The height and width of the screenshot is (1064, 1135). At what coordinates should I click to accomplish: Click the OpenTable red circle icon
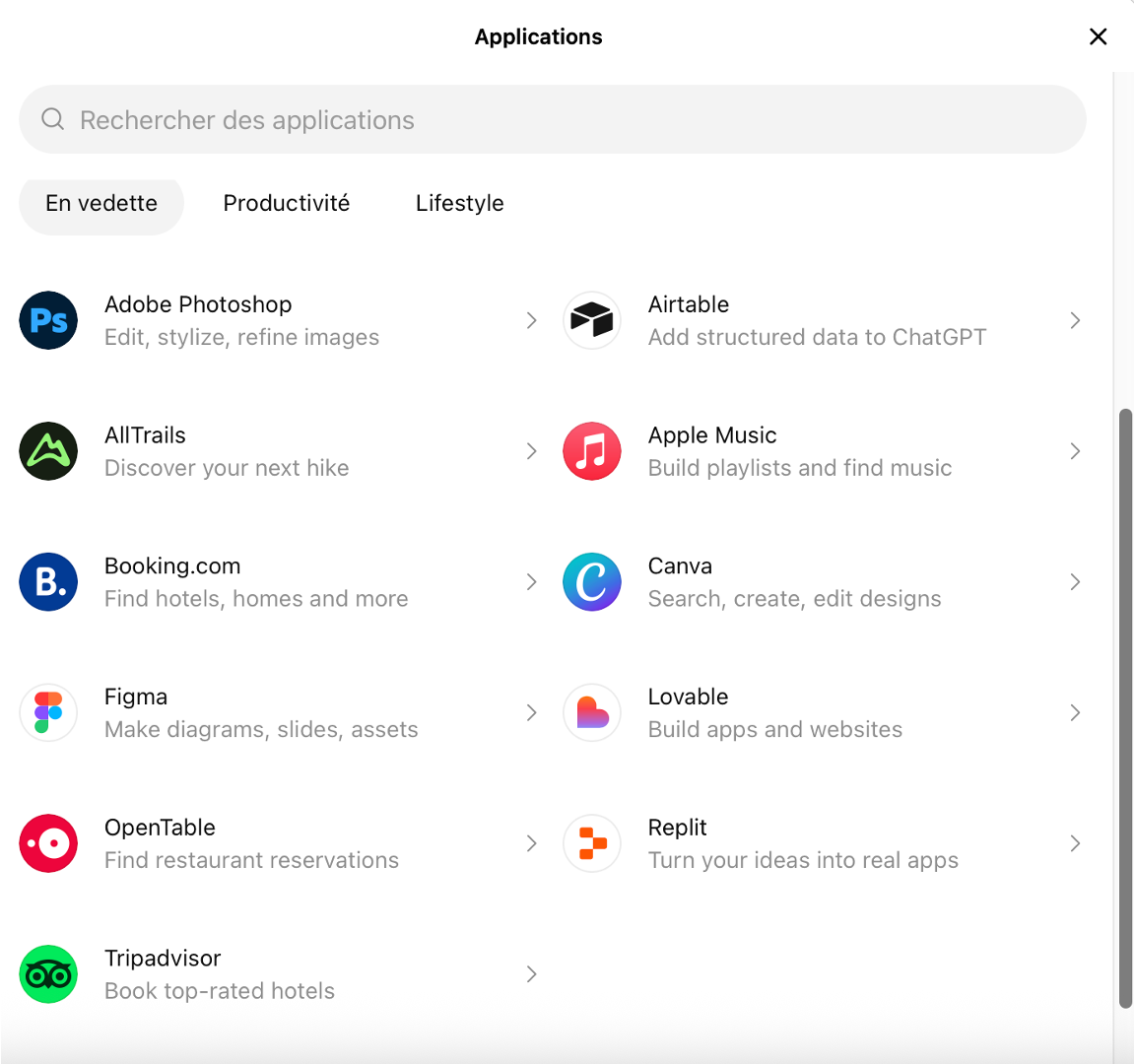pyautogui.click(x=48, y=844)
